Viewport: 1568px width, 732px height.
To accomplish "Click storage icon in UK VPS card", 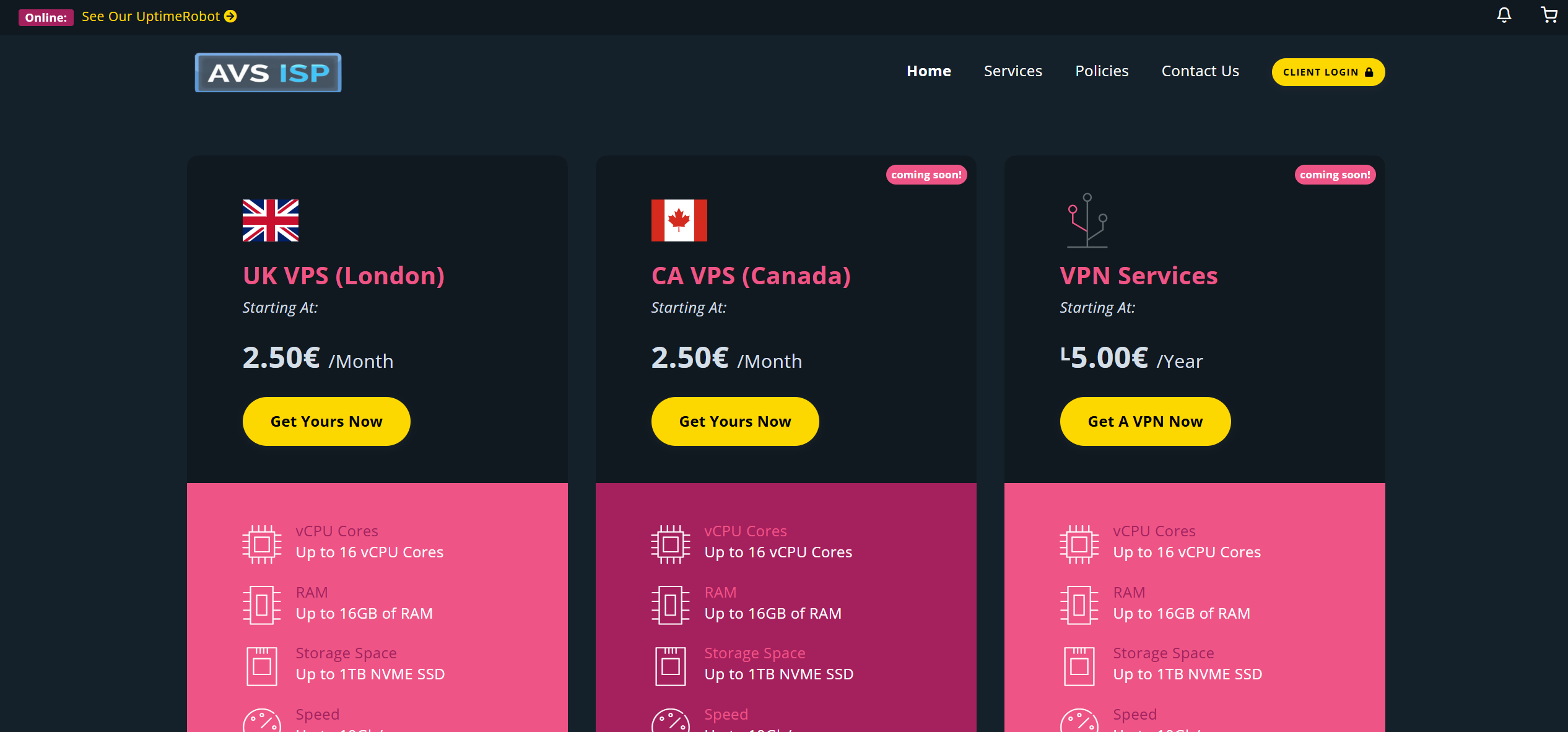I will pos(262,666).
